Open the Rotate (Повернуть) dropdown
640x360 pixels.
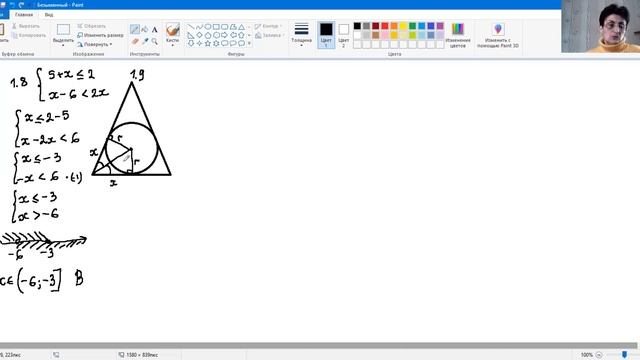95,44
